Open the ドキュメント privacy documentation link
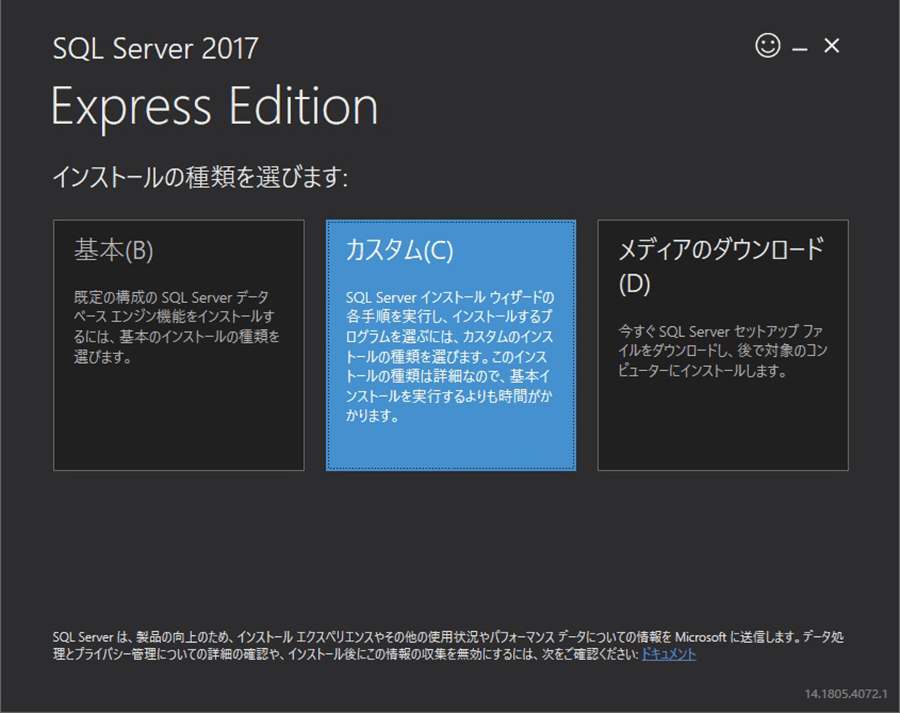The height and width of the screenshot is (713, 900). (x=669, y=654)
